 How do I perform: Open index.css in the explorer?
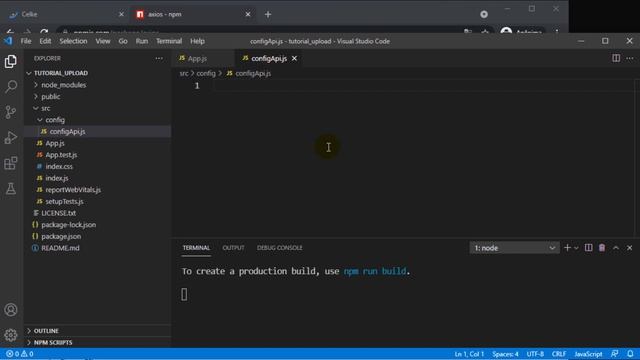pos(98,167)
